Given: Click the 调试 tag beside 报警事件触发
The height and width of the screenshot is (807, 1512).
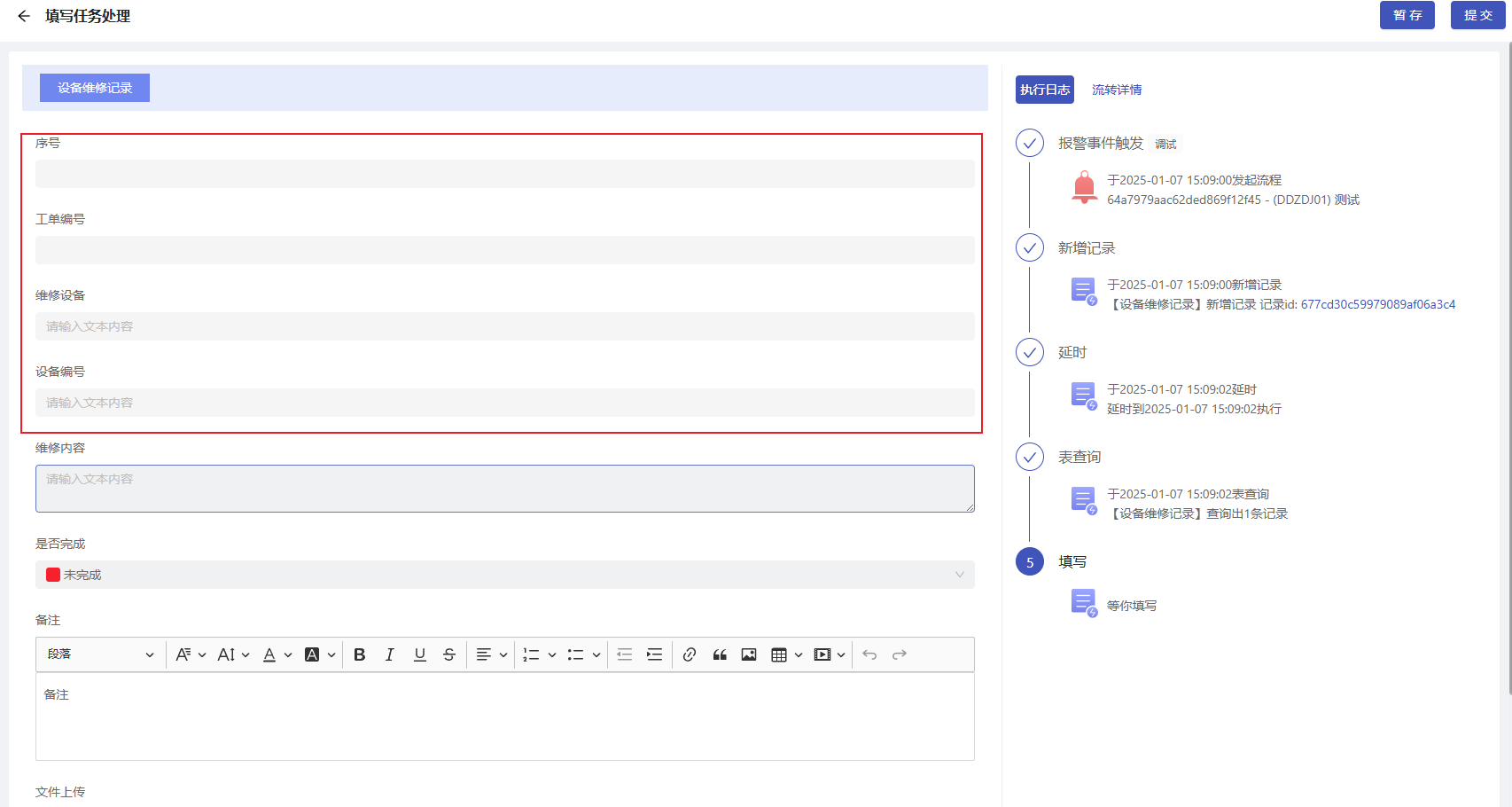Looking at the screenshot, I should pyautogui.click(x=1165, y=144).
